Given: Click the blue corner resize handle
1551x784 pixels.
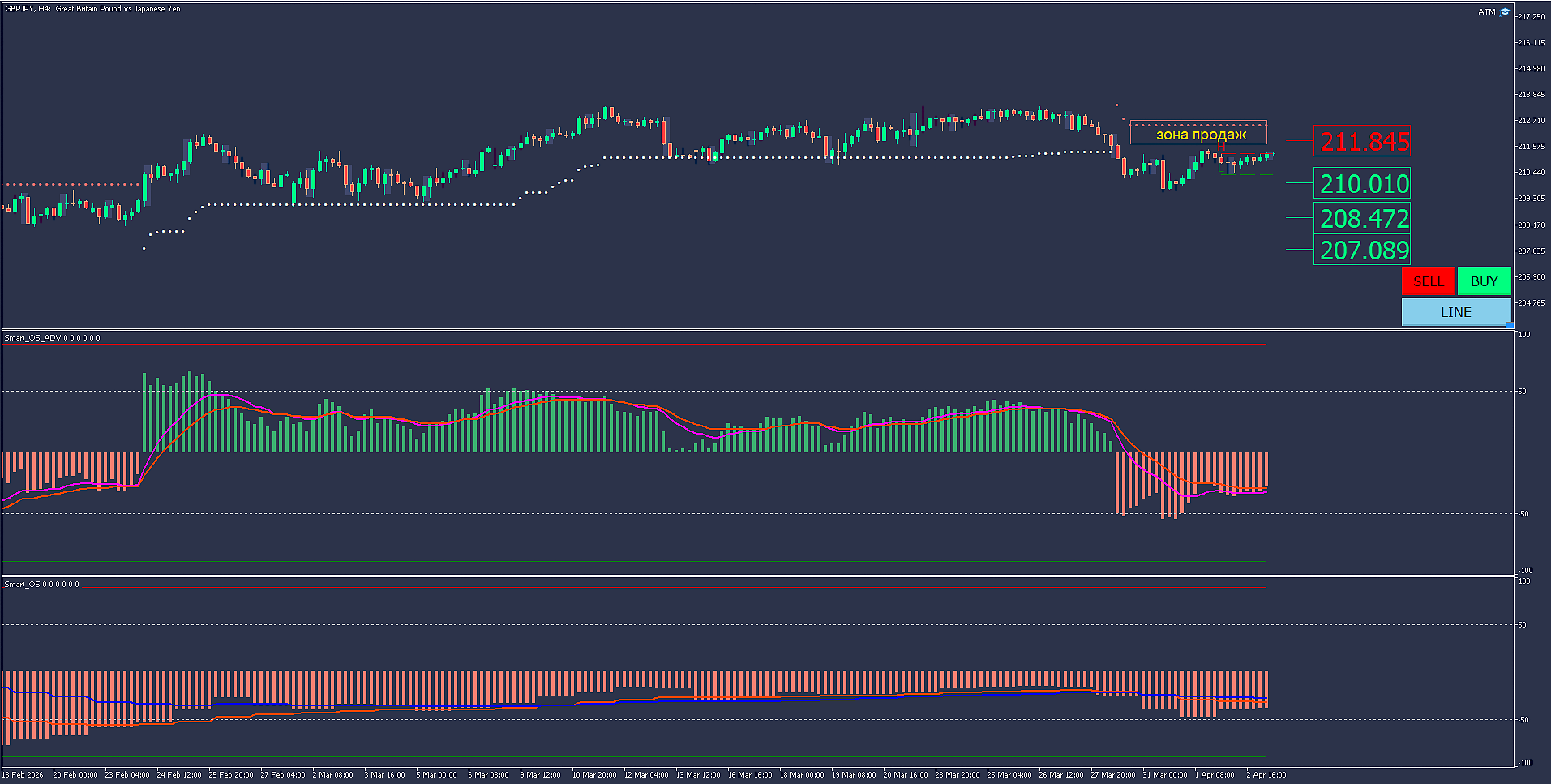Looking at the screenshot, I should click(1509, 325).
